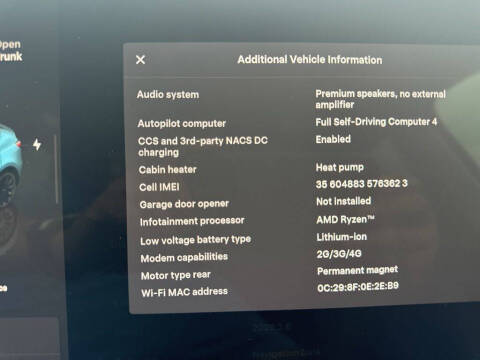Select the Permanent magnet value
The width and height of the screenshot is (480, 360).
tap(358, 270)
